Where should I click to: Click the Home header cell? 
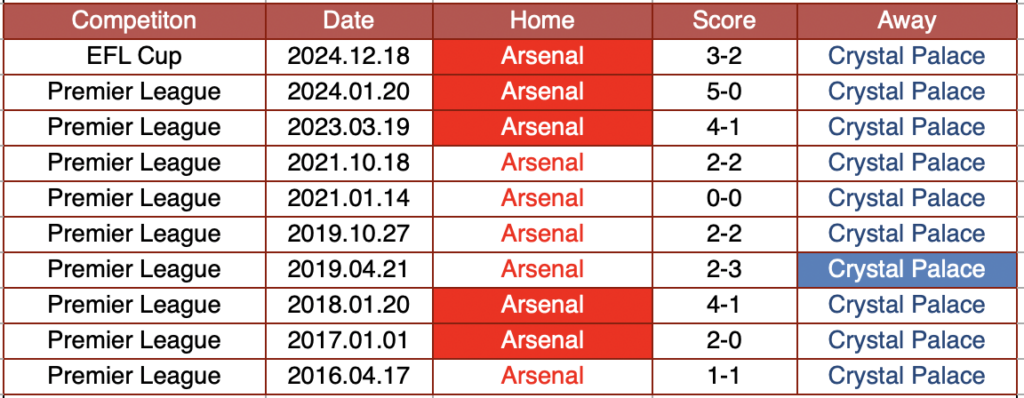coord(542,20)
